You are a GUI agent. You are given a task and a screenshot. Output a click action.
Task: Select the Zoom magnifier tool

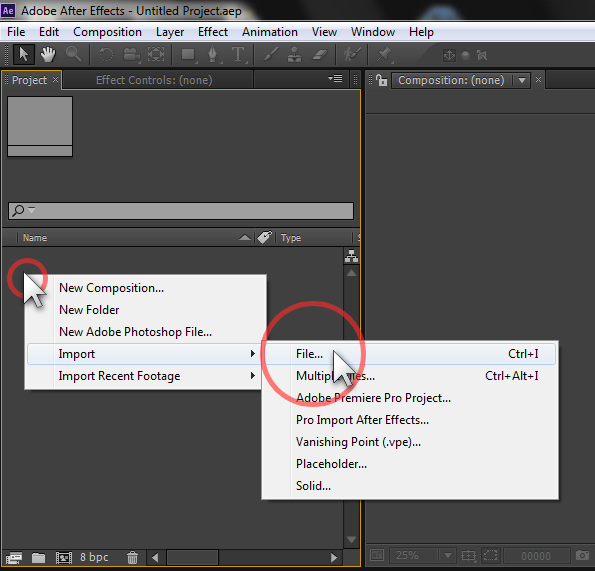point(74,54)
